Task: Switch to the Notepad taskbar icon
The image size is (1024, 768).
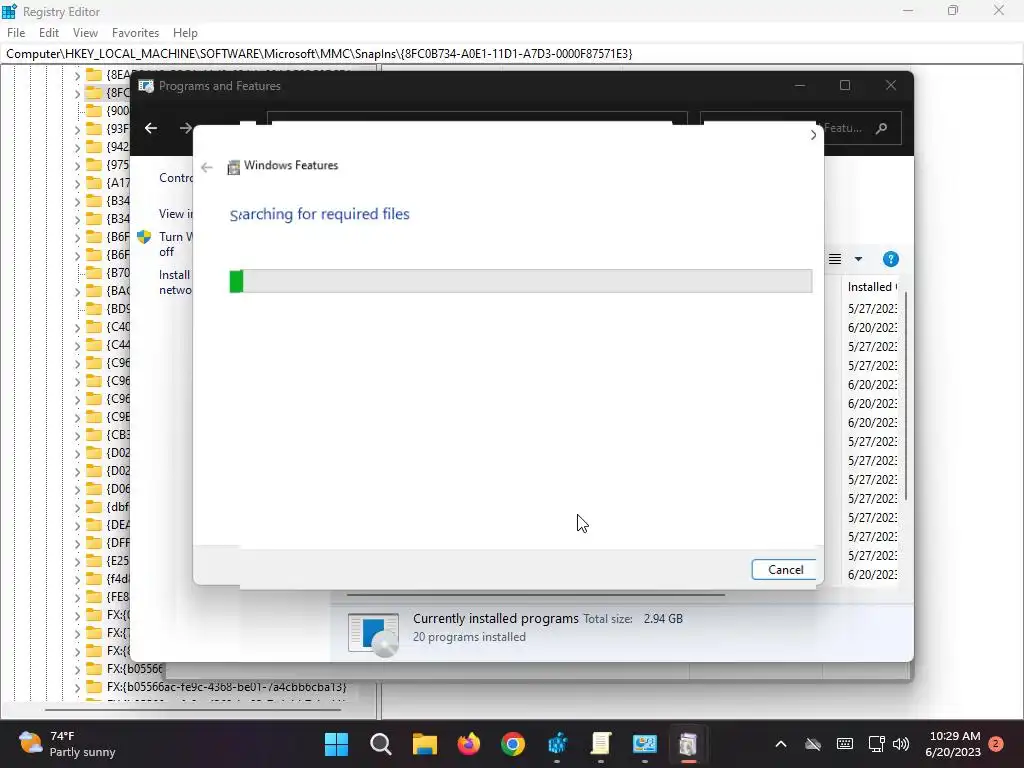Action: click(x=601, y=744)
